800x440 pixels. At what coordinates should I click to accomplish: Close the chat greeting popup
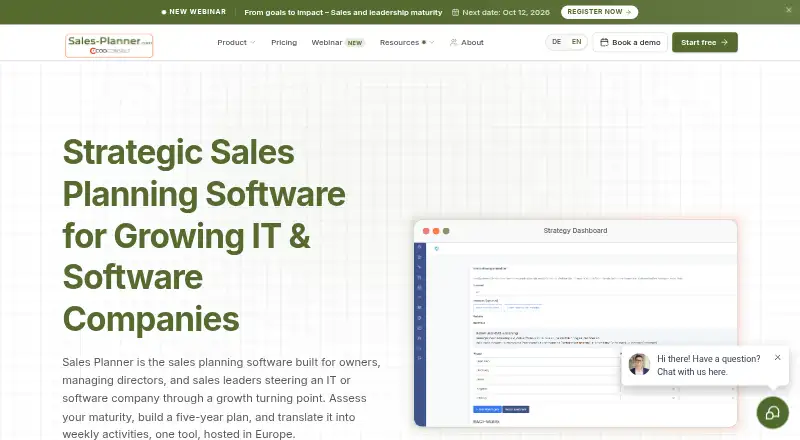pos(777,357)
